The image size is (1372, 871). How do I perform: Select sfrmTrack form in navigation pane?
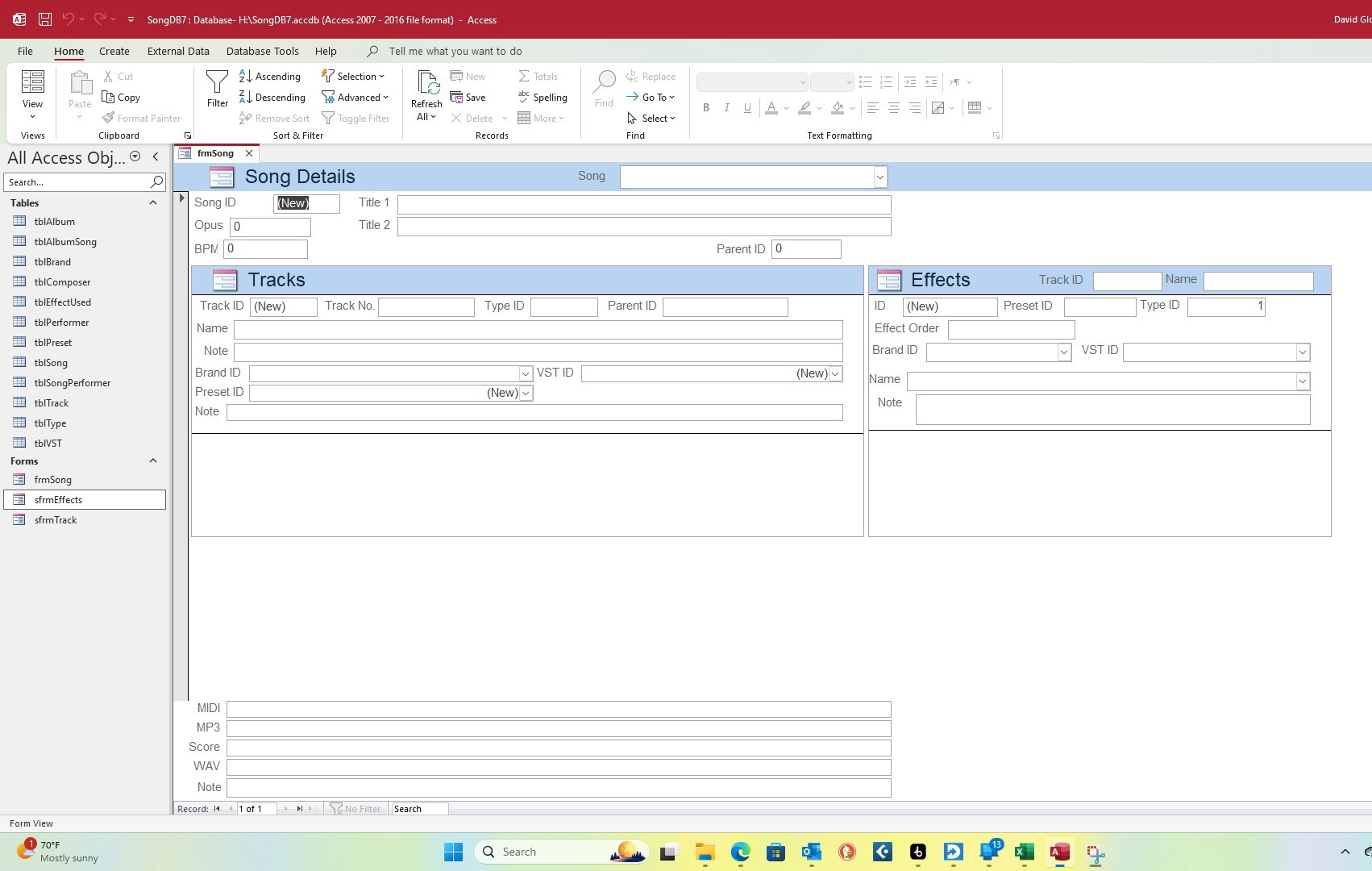[56, 520]
